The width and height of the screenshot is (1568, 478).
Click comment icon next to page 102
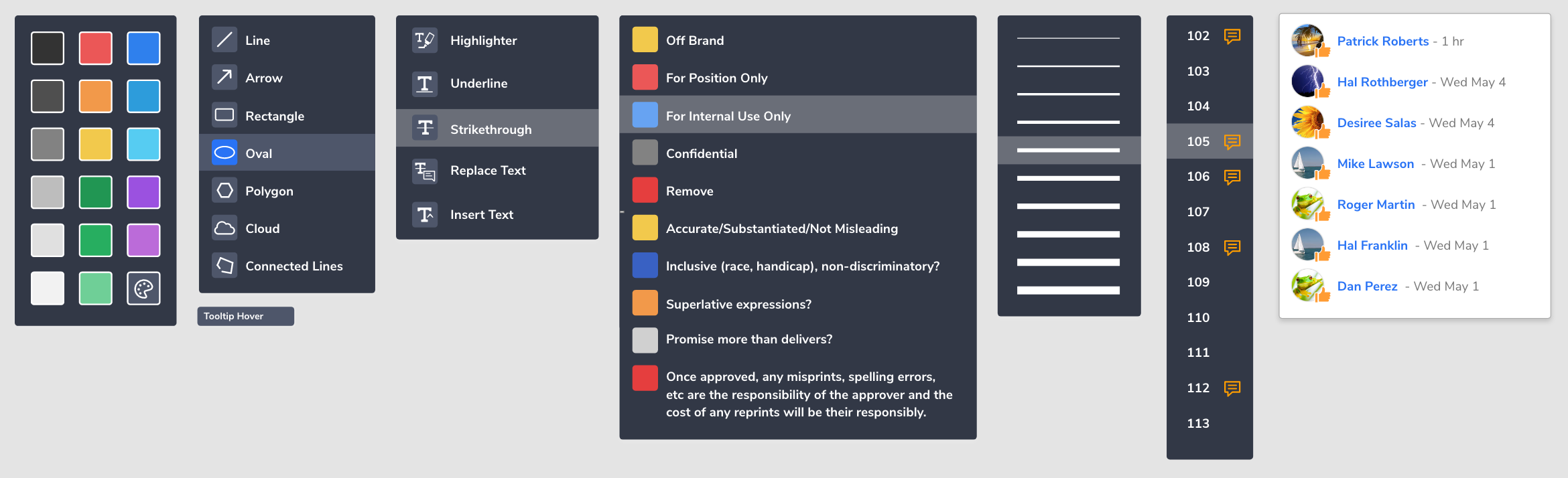pos(1232,36)
